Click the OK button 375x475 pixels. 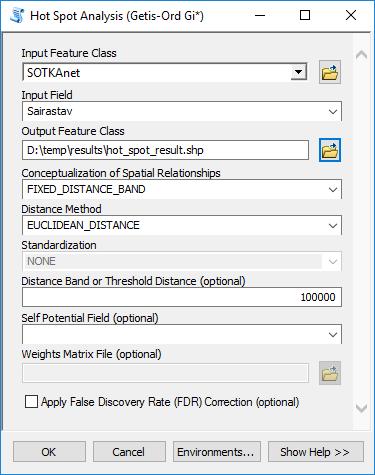point(49,452)
